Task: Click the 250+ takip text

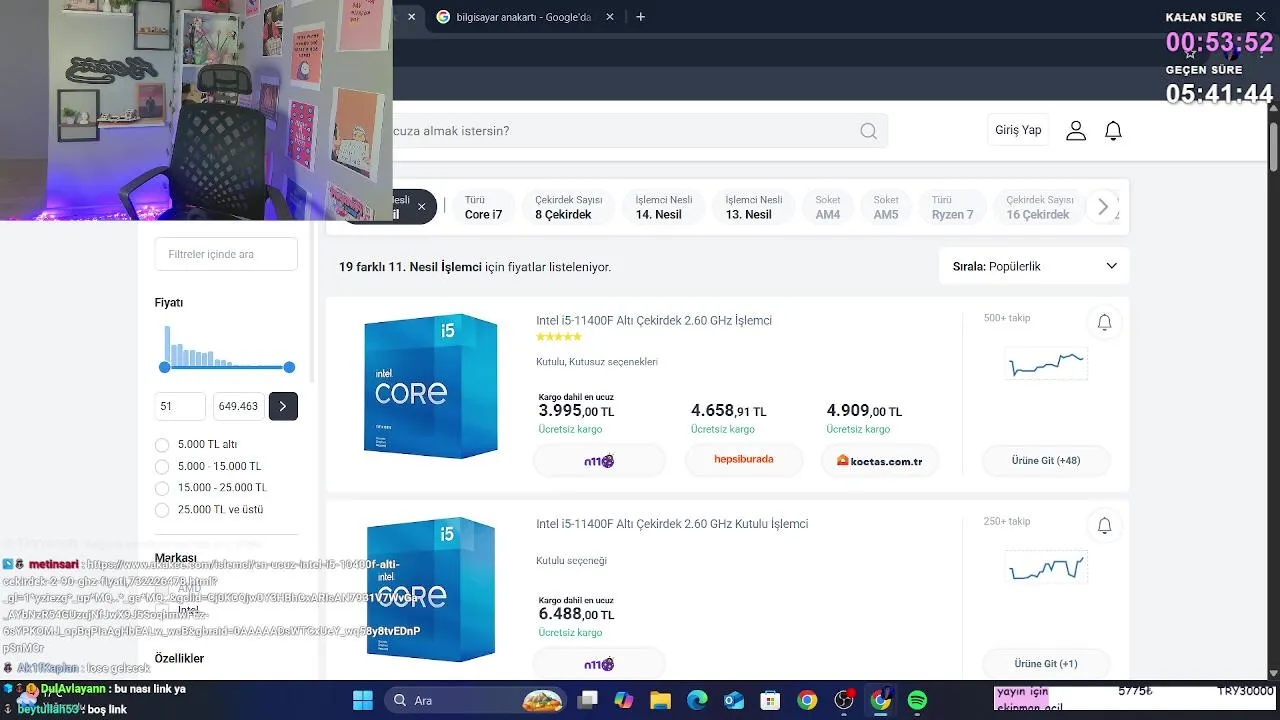Action: click(x=1007, y=521)
